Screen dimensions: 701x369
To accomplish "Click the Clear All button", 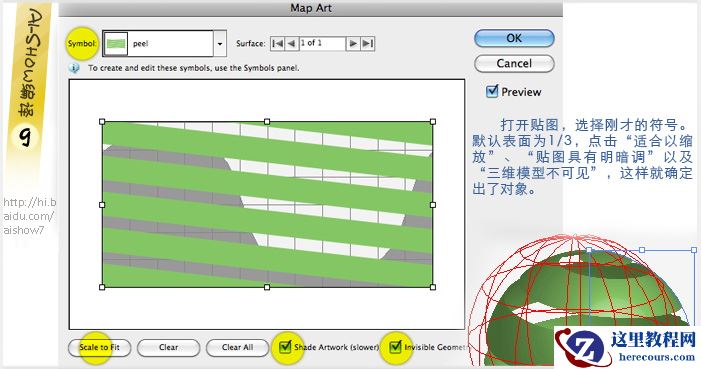I will pos(237,347).
